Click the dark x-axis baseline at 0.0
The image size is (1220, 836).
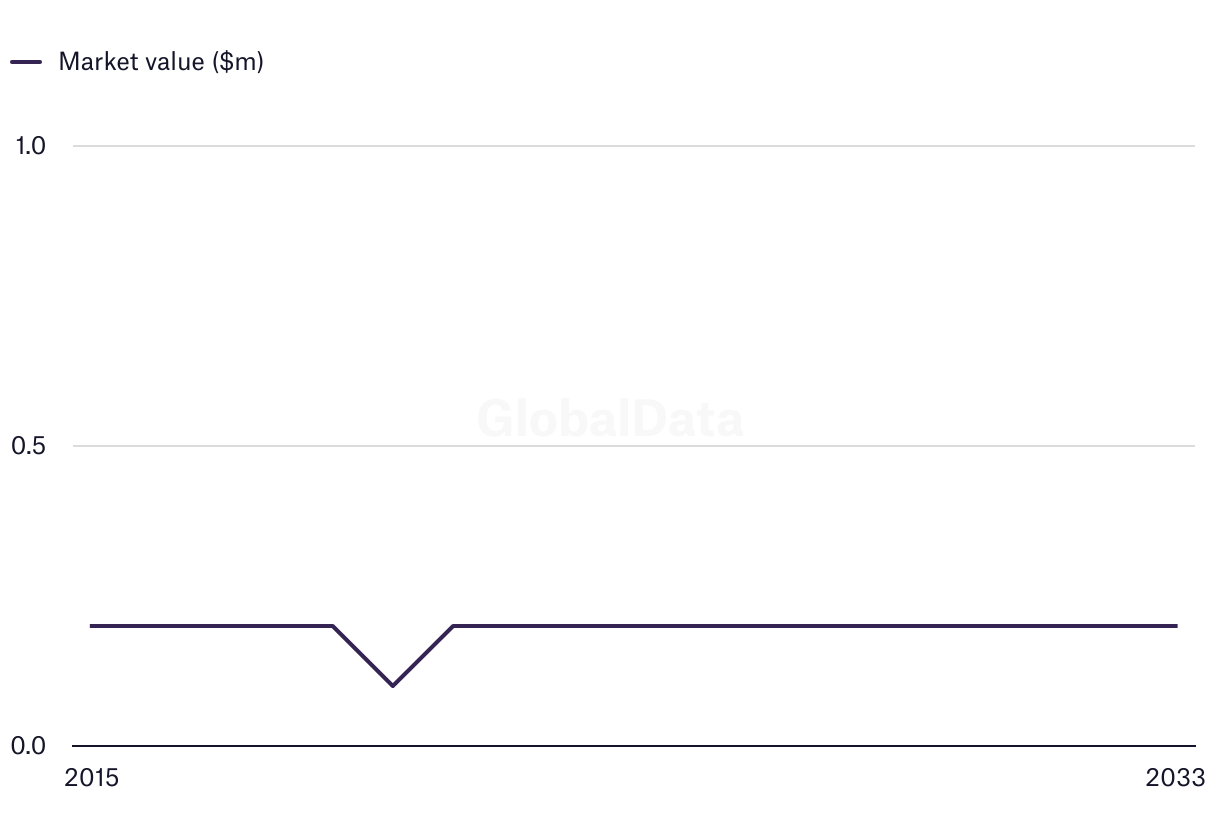tap(630, 746)
